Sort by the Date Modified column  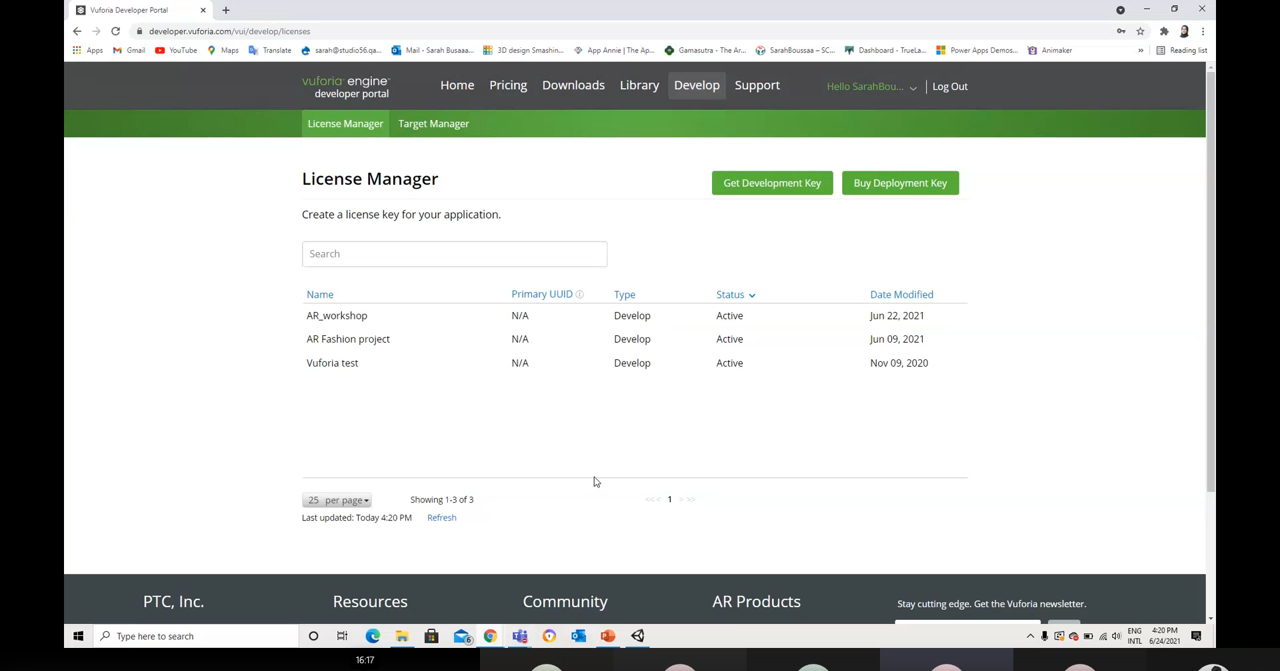[x=901, y=294]
